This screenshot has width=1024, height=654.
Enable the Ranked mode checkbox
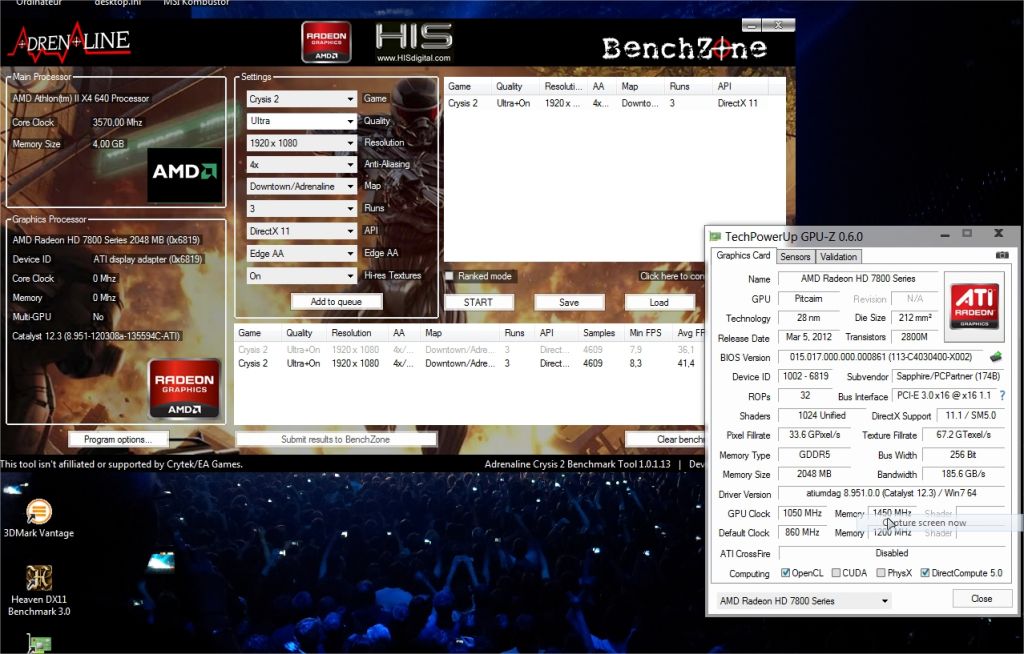click(449, 276)
